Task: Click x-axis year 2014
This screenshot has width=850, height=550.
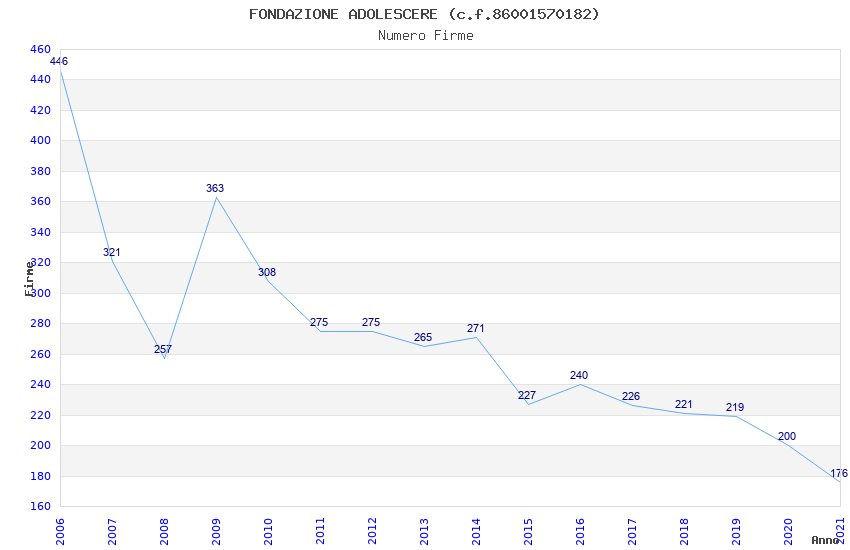Action: click(x=476, y=531)
